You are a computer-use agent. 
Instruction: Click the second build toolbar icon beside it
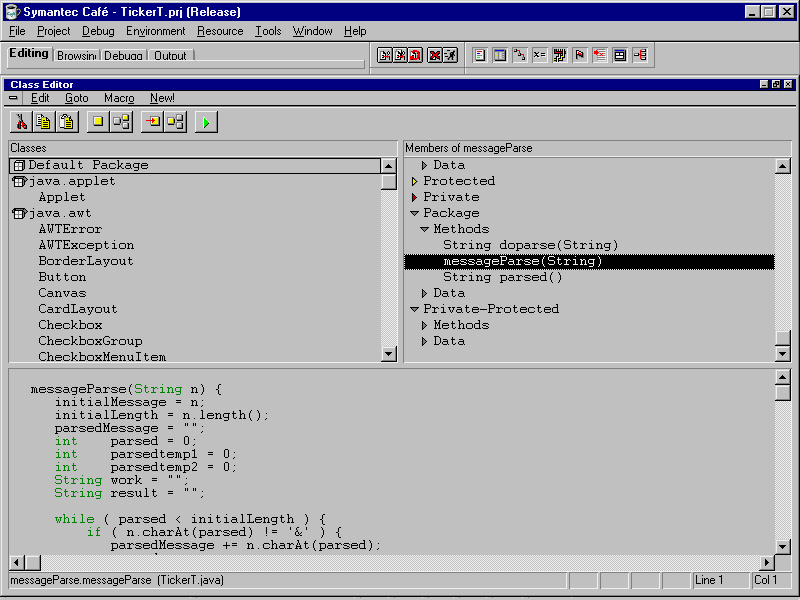(400, 55)
